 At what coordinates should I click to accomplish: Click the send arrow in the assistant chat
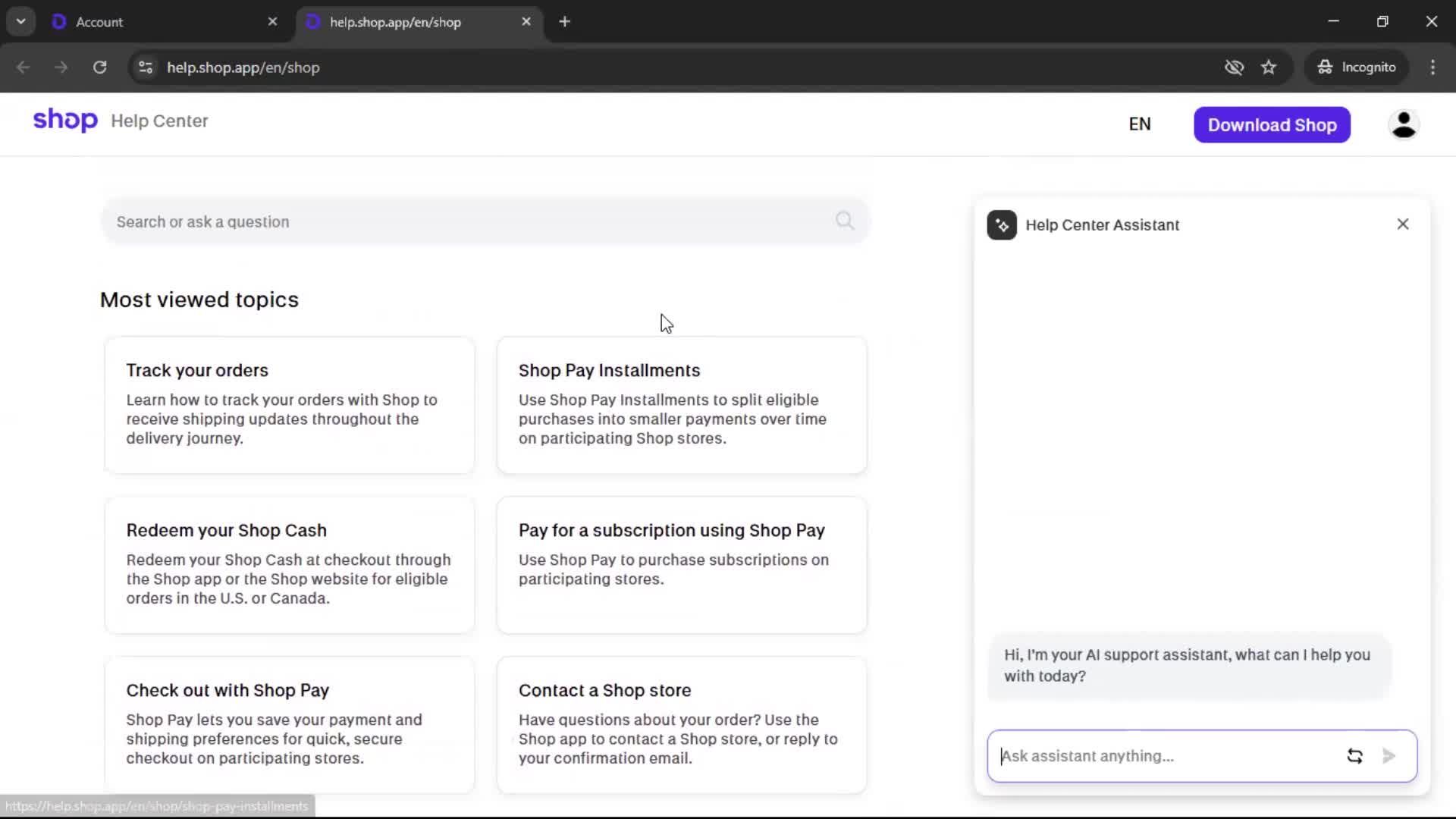(x=1389, y=755)
